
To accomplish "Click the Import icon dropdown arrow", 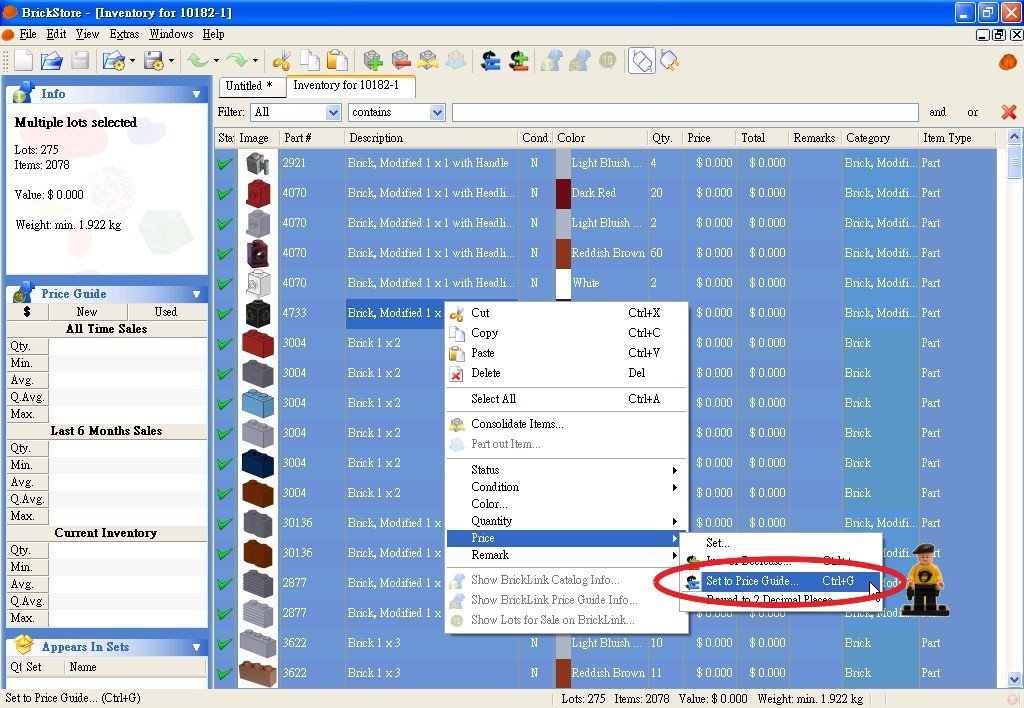I will [x=133, y=61].
